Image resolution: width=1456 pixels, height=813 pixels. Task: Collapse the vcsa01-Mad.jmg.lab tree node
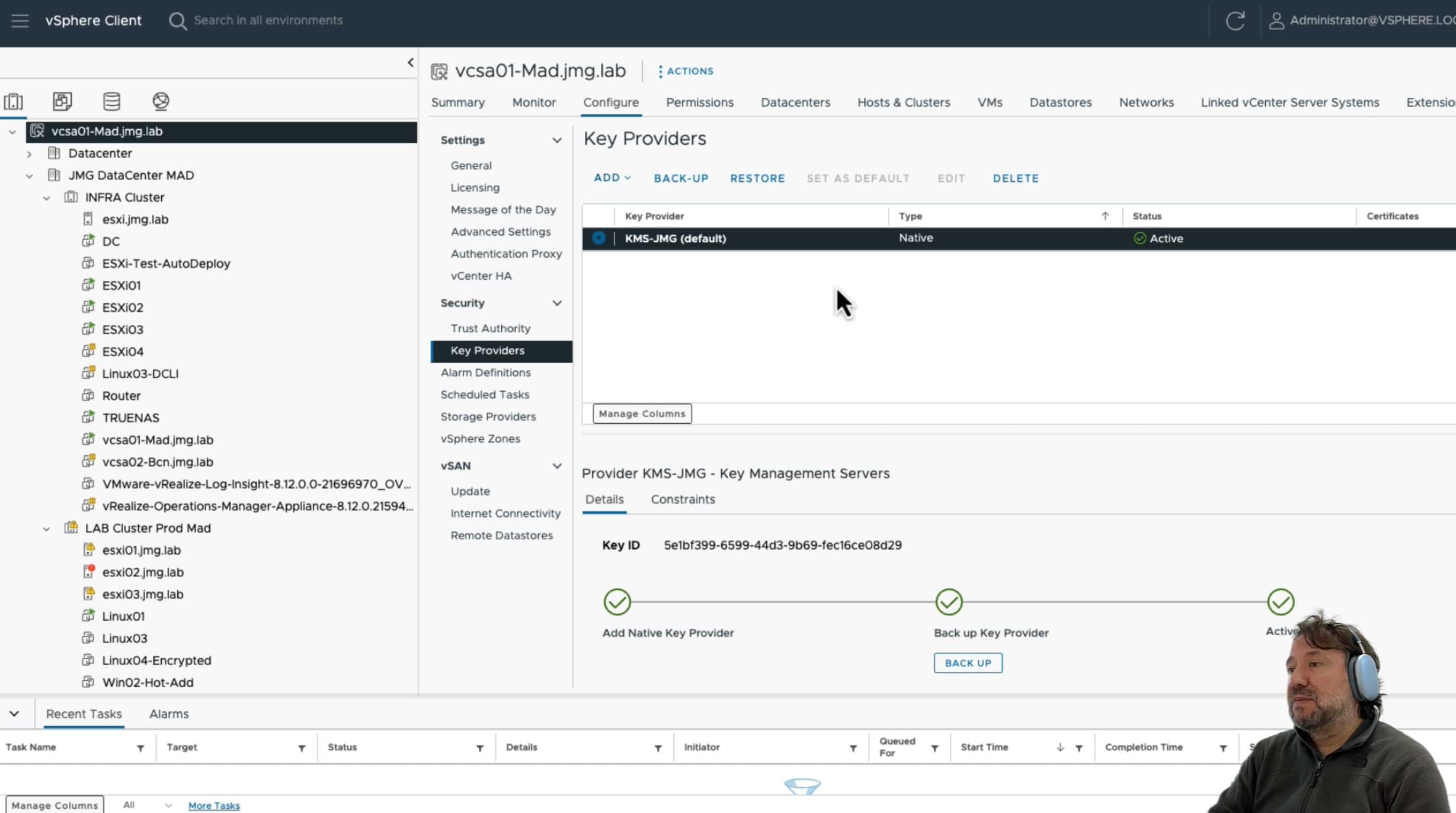pos(12,132)
